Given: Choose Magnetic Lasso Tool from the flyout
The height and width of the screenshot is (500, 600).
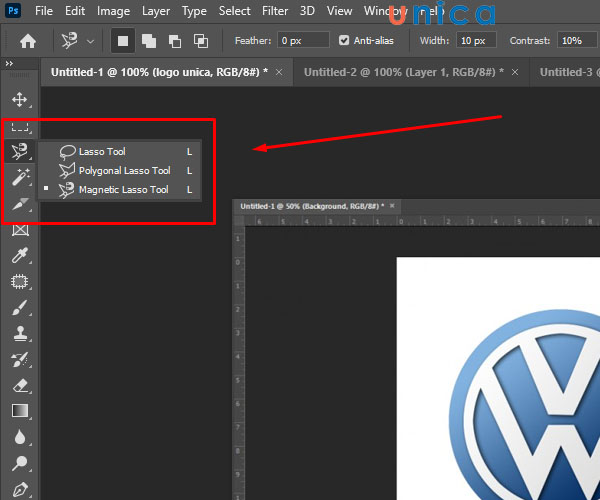Looking at the screenshot, I should tap(119, 190).
